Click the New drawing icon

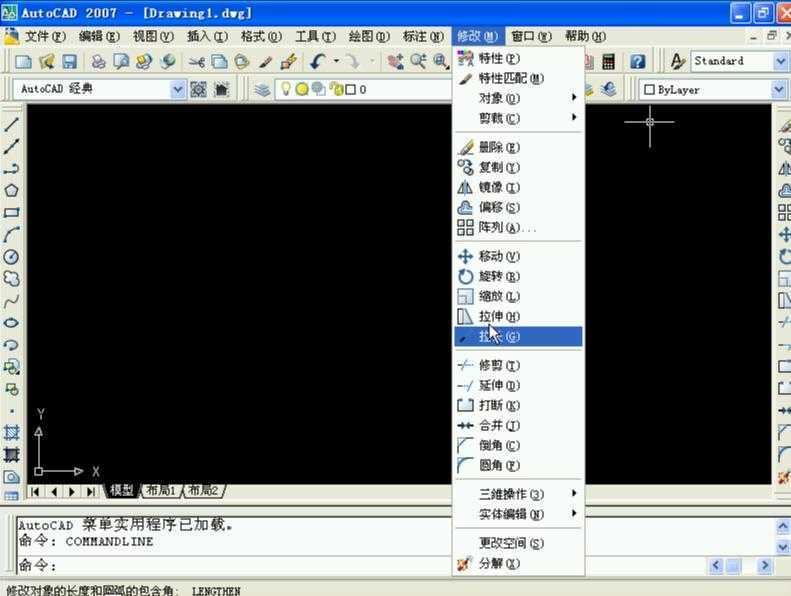point(23,62)
